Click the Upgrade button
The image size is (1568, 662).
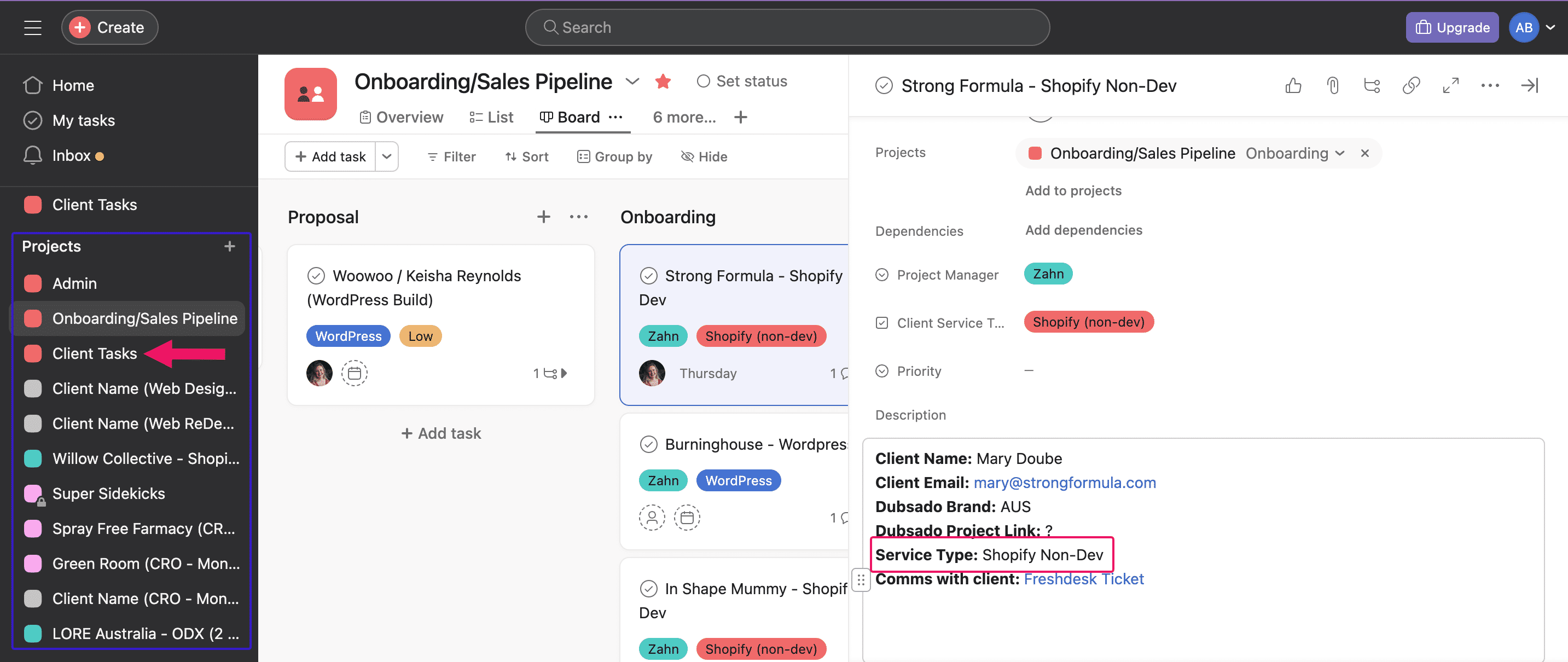[1451, 27]
